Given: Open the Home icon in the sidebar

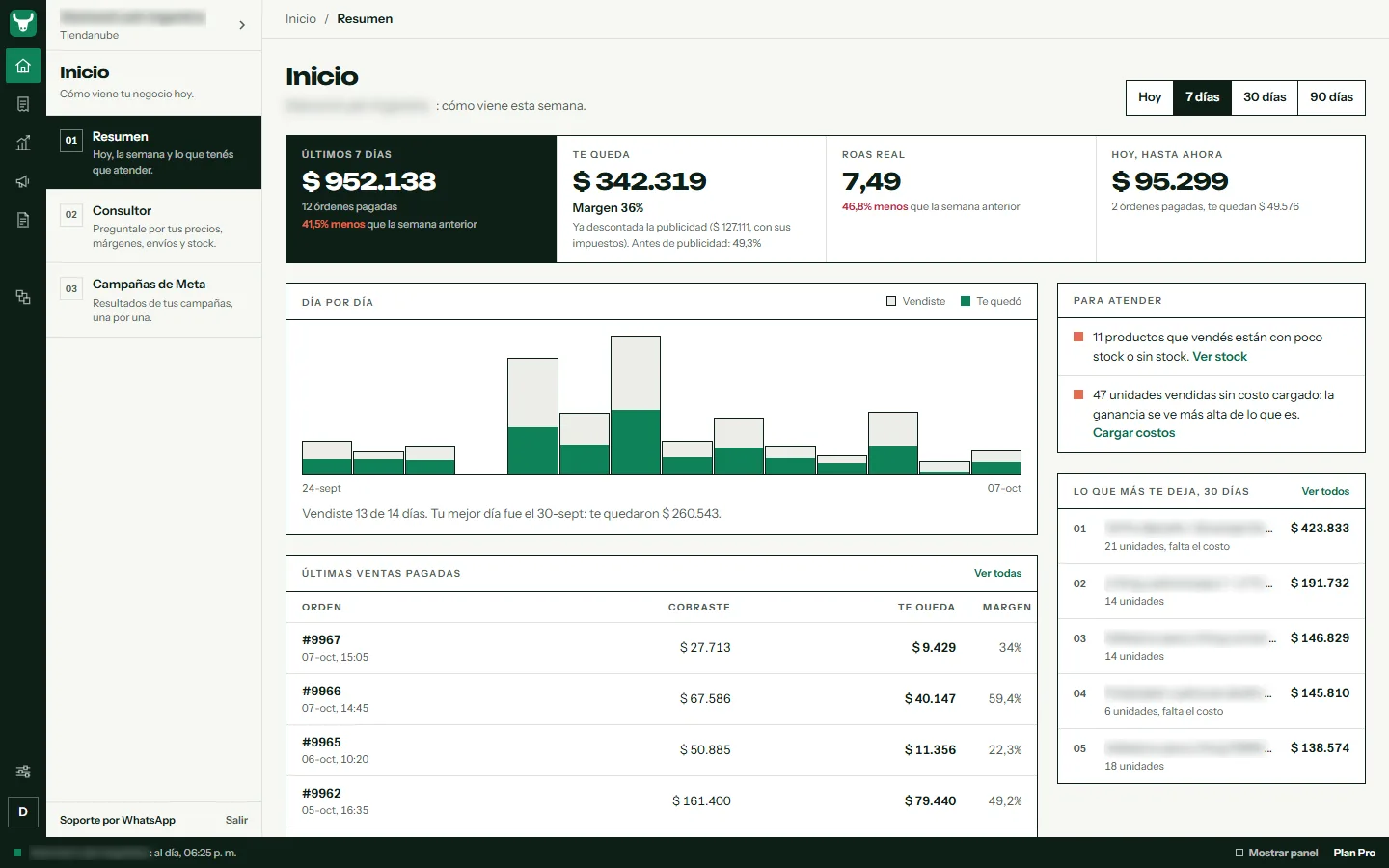Looking at the screenshot, I should 23,66.
